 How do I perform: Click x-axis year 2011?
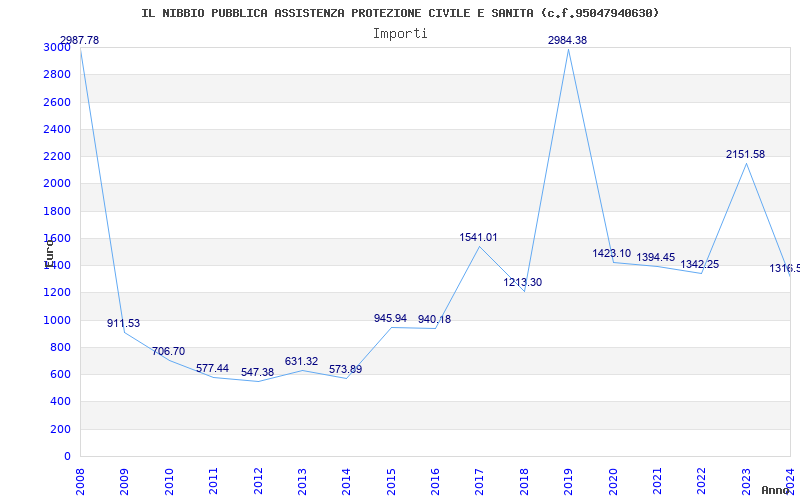pyautogui.click(x=213, y=481)
